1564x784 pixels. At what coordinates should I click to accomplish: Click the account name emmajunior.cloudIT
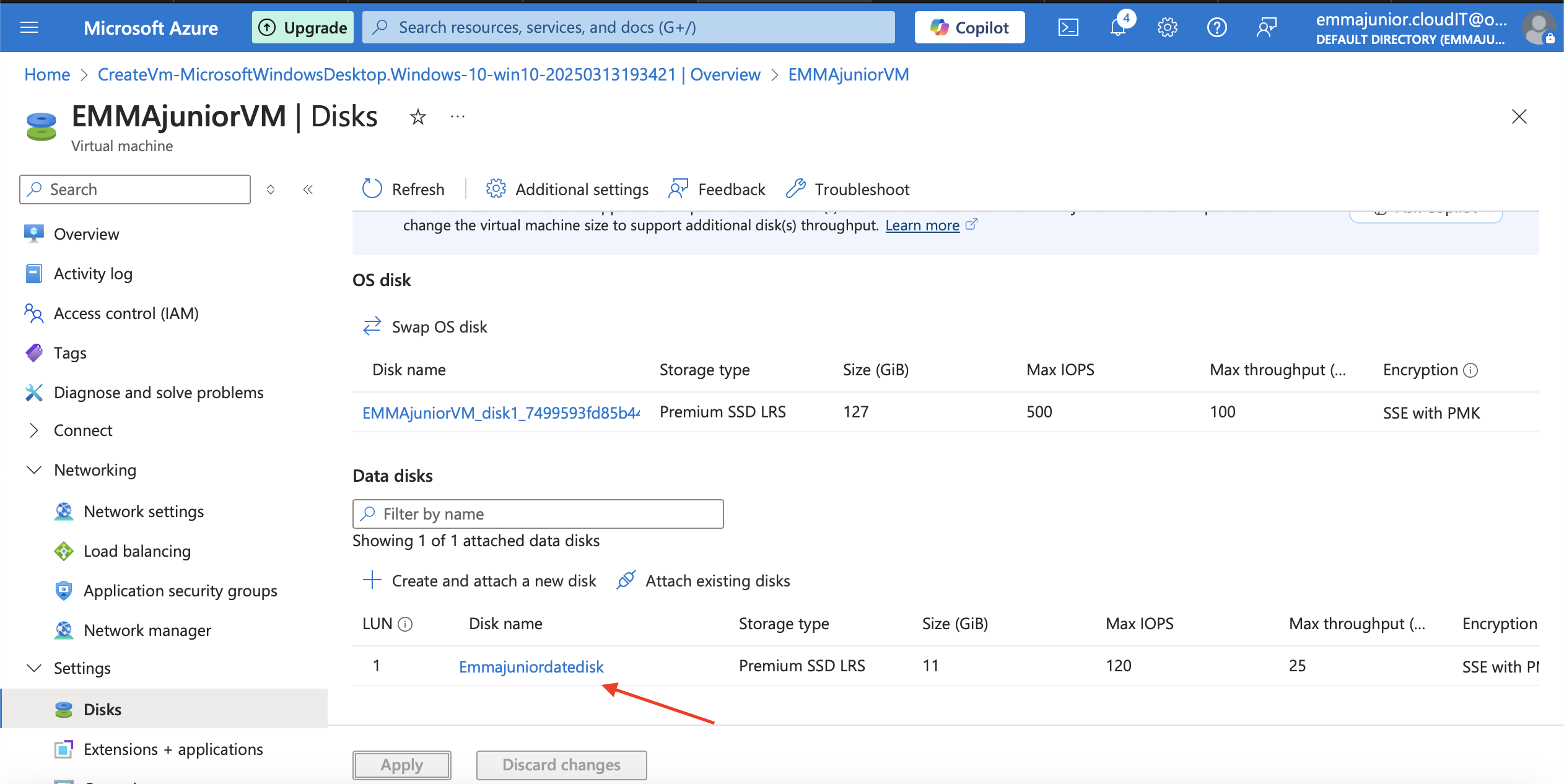[x=1411, y=20]
